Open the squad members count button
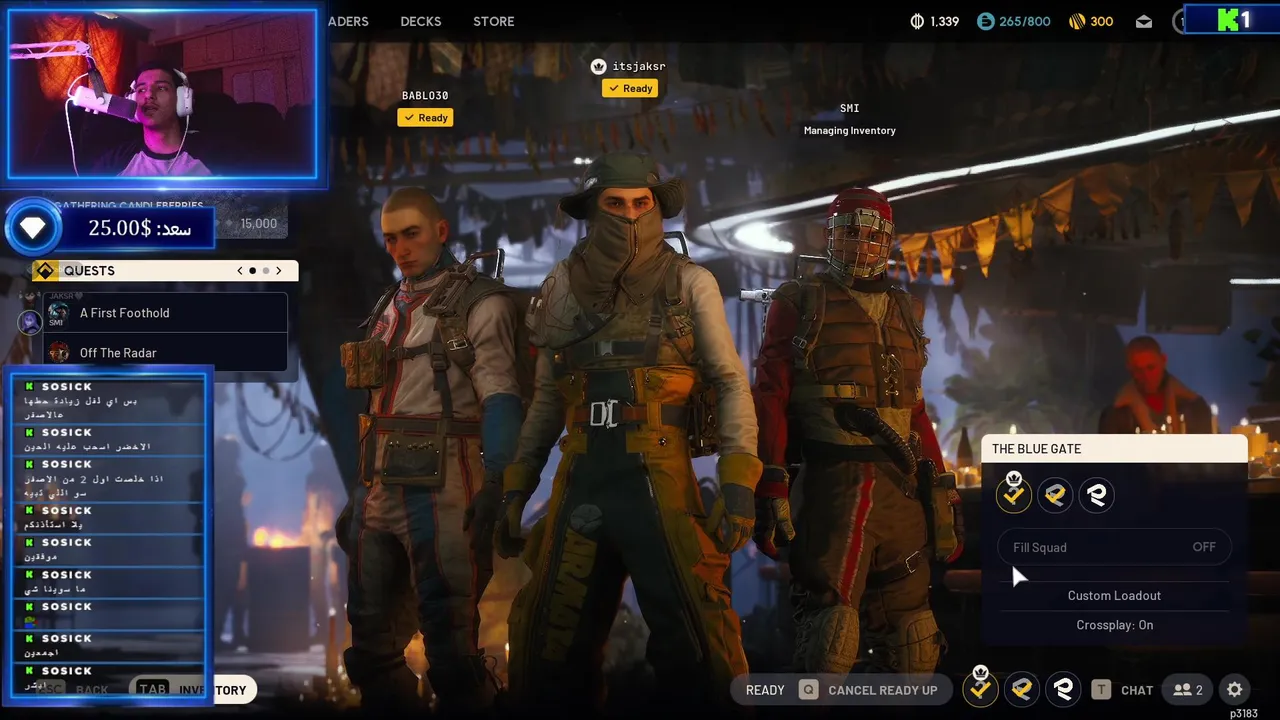 tap(1188, 690)
